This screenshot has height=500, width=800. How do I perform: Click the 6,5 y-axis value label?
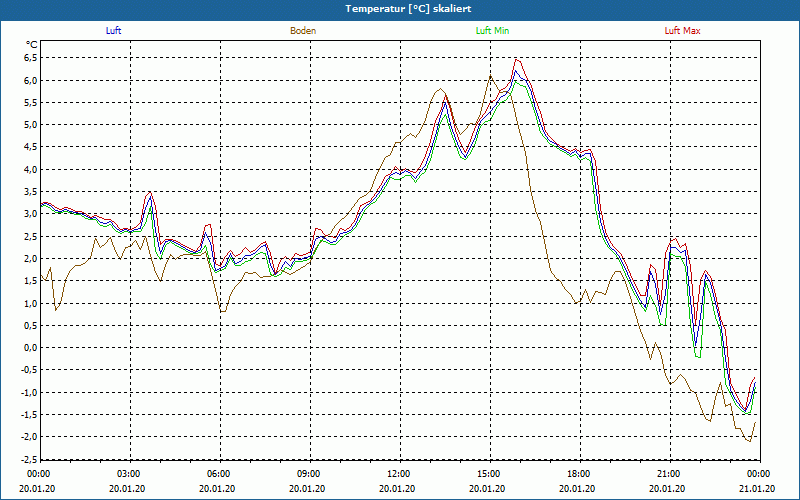[x=29, y=57]
